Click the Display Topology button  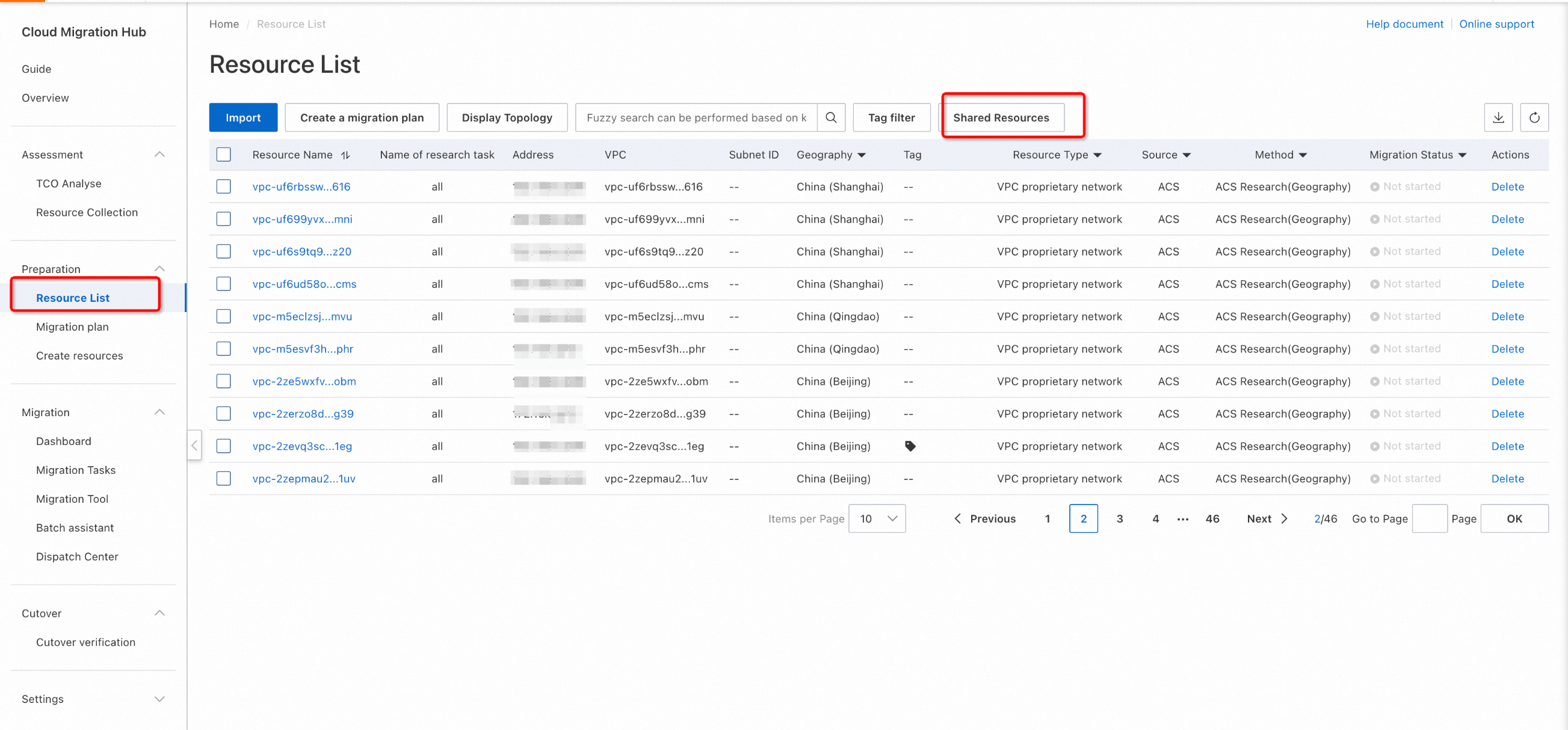(x=507, y=117)
